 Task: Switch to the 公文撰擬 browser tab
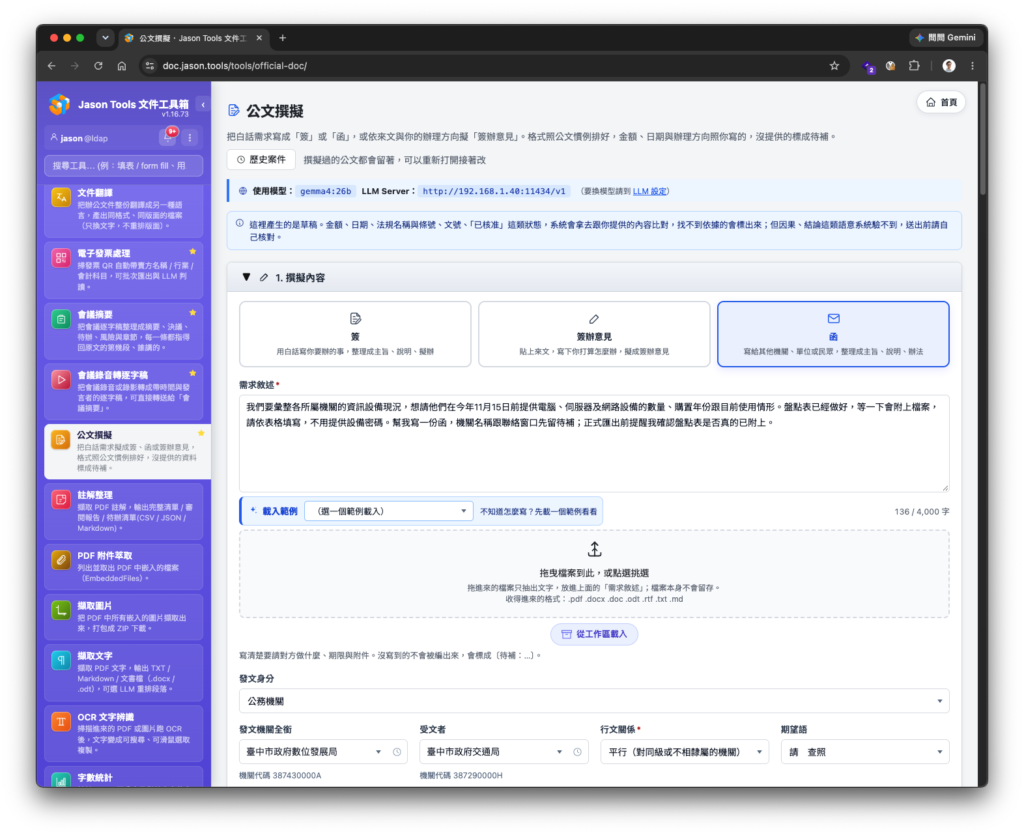point(193,38)
